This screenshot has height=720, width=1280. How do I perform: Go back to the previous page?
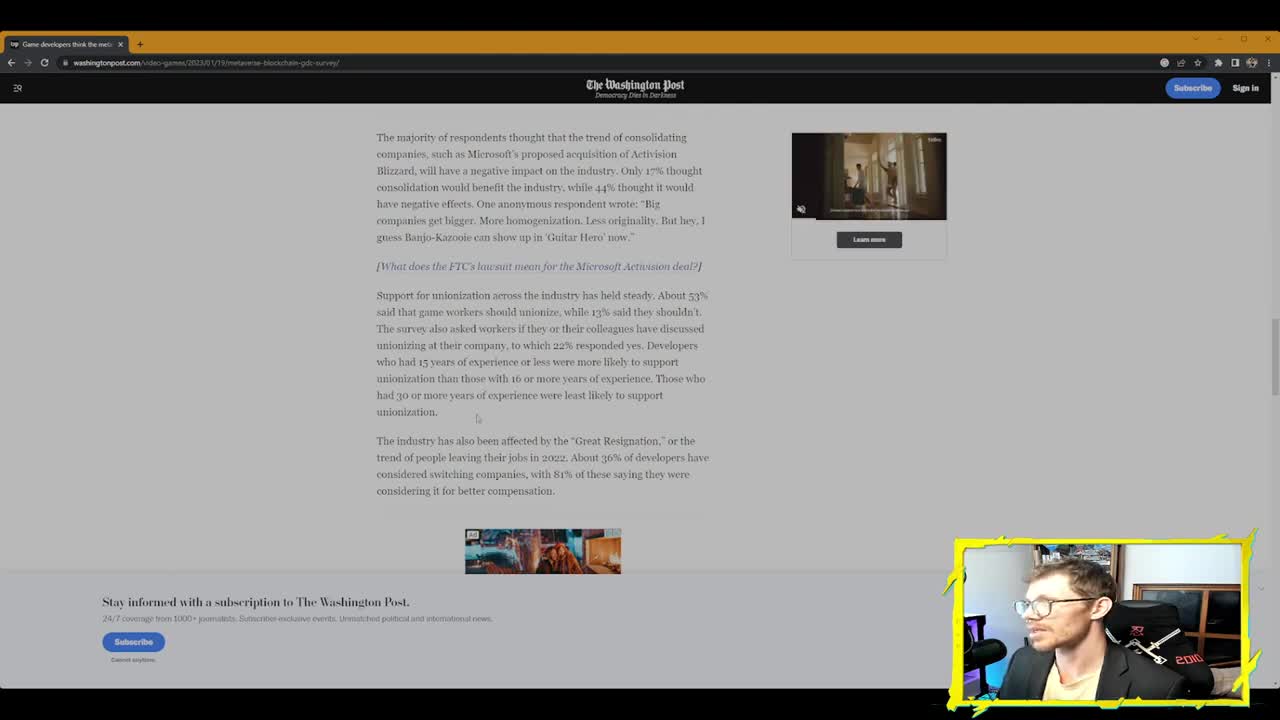(11, 62)
